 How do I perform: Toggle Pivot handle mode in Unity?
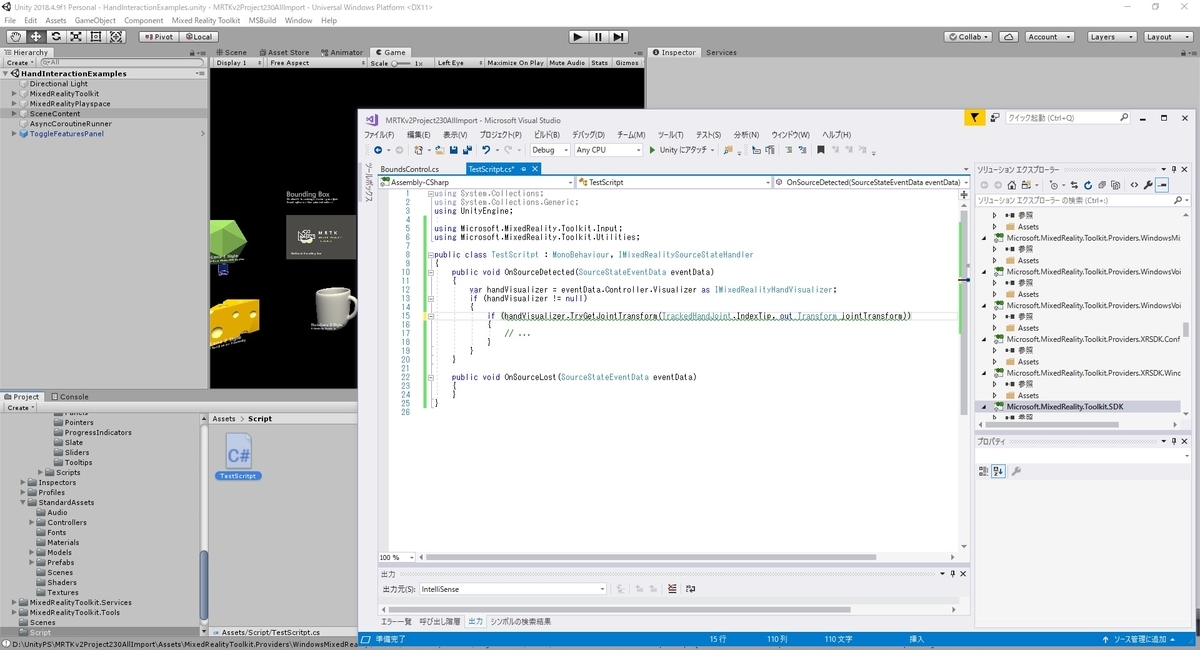[x=158, y=37]
